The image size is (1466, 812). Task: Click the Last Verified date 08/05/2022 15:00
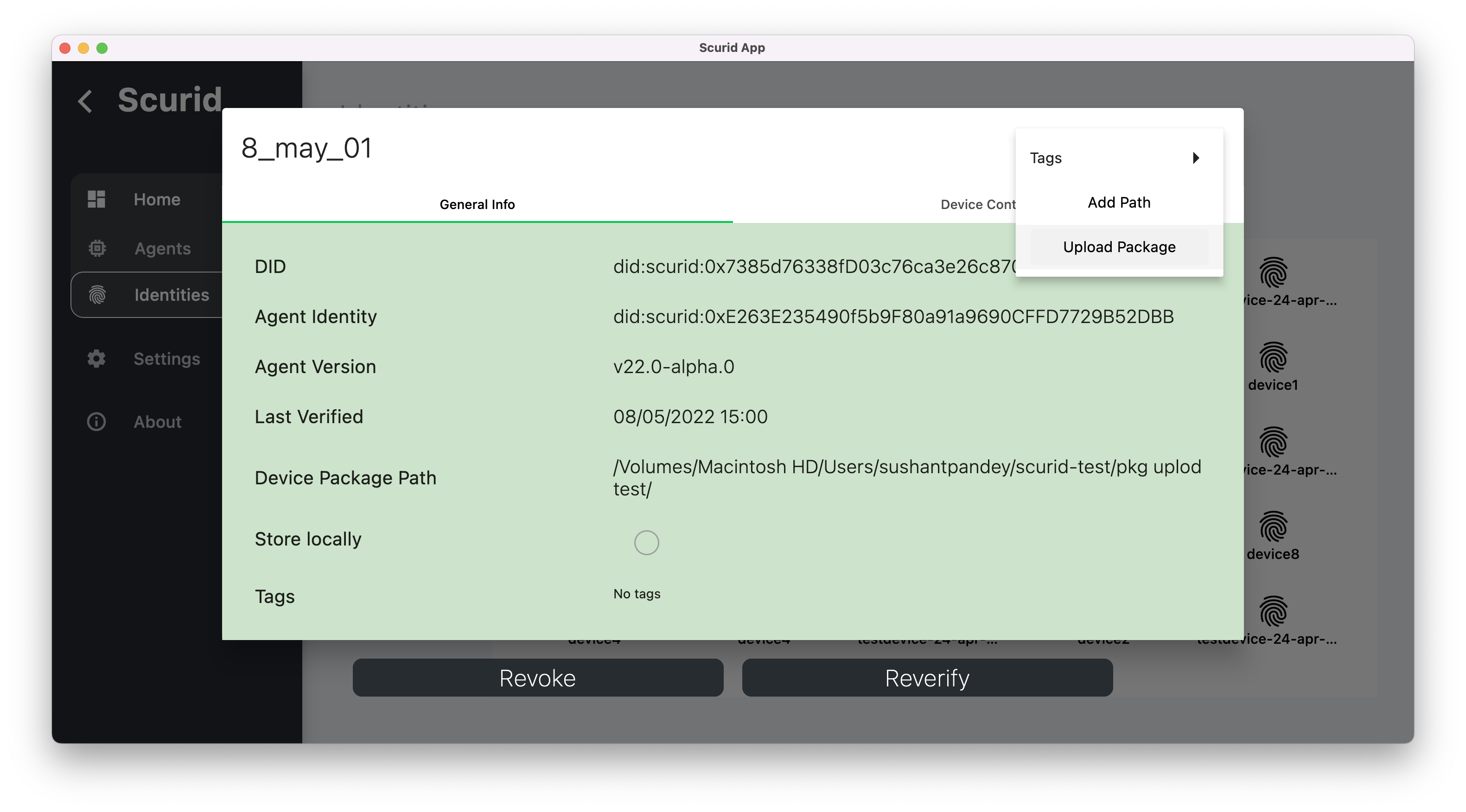690,417
